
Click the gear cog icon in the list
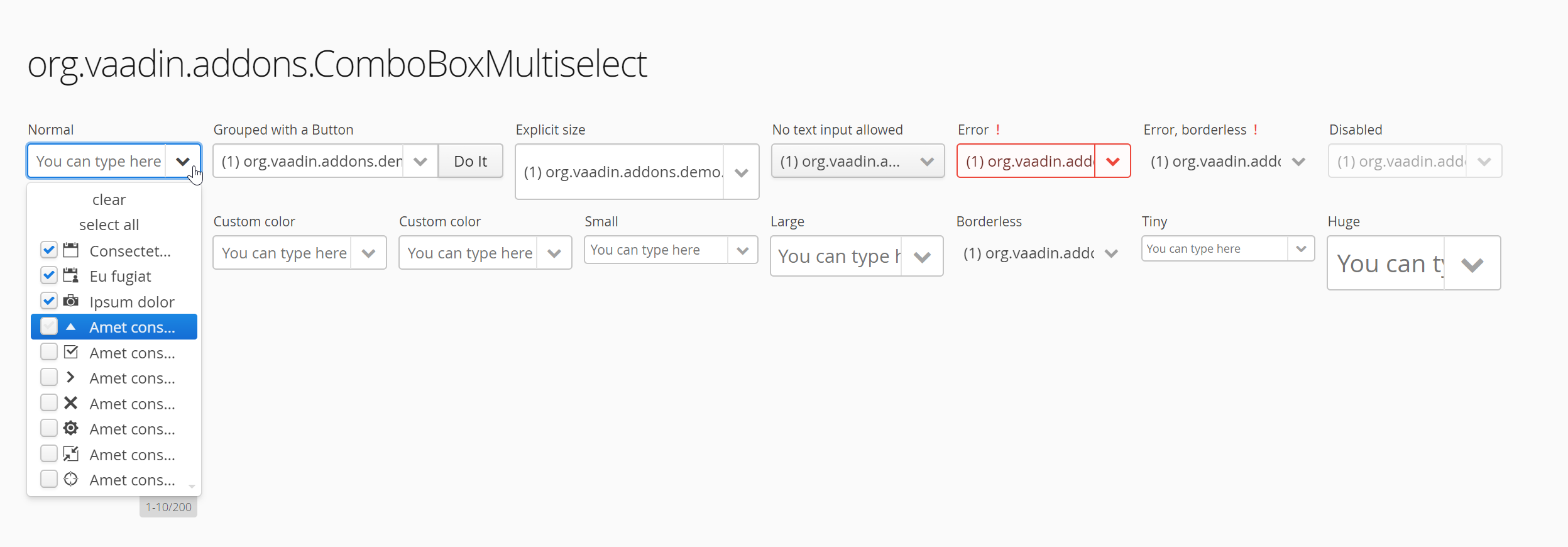click(x=71, y=428)
